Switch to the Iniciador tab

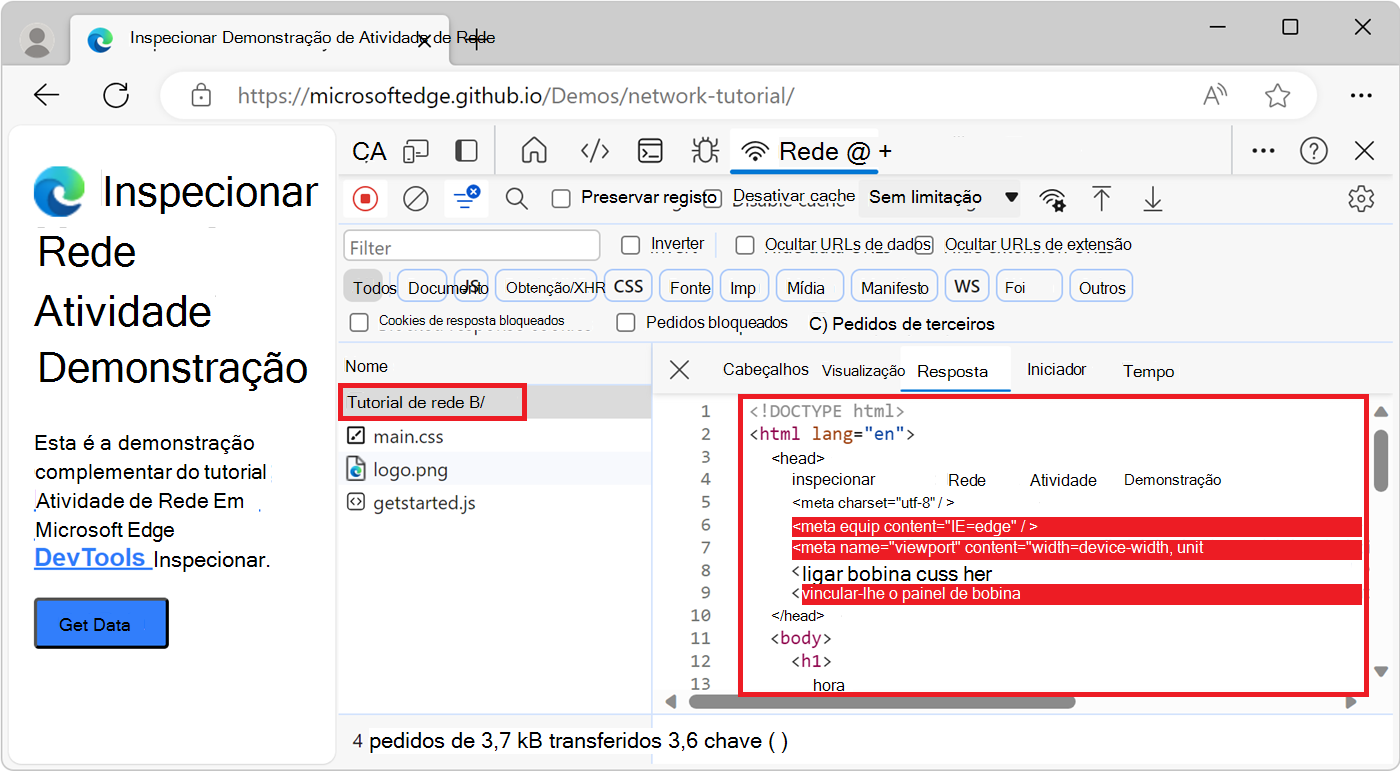tap(1056, 370)
